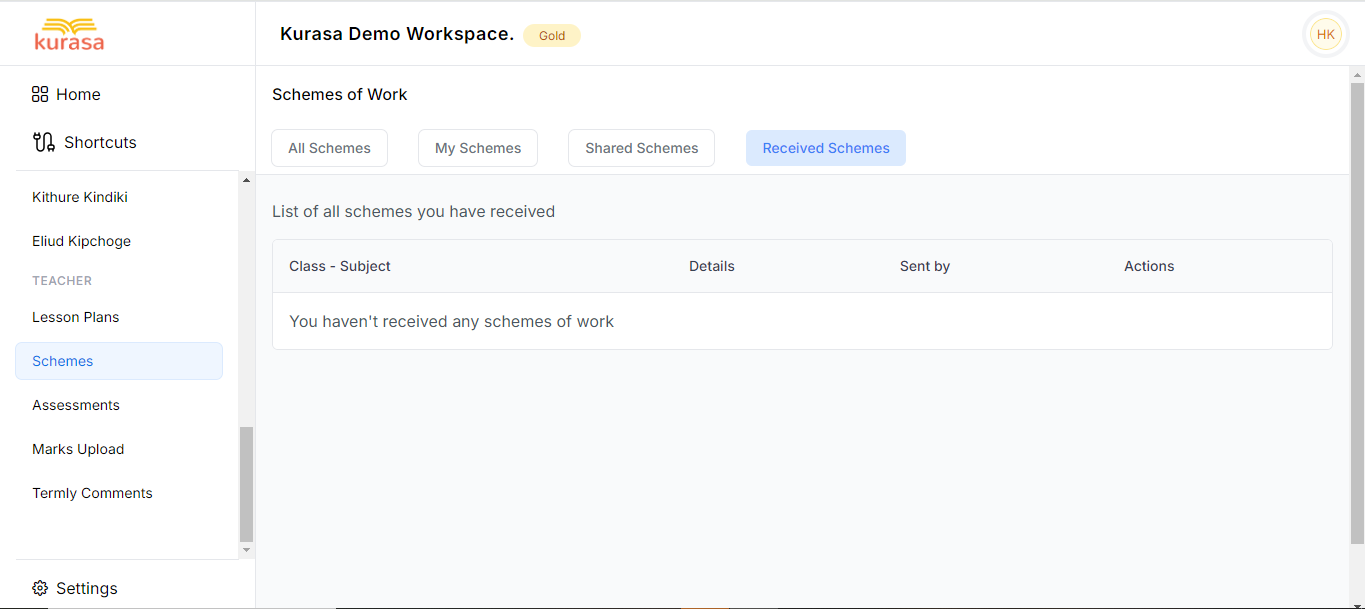Screen dimensions: 1365x609
Task: Click the sidebar scroll up arrow
Action: pyautogui.click(x=247, y=180)
